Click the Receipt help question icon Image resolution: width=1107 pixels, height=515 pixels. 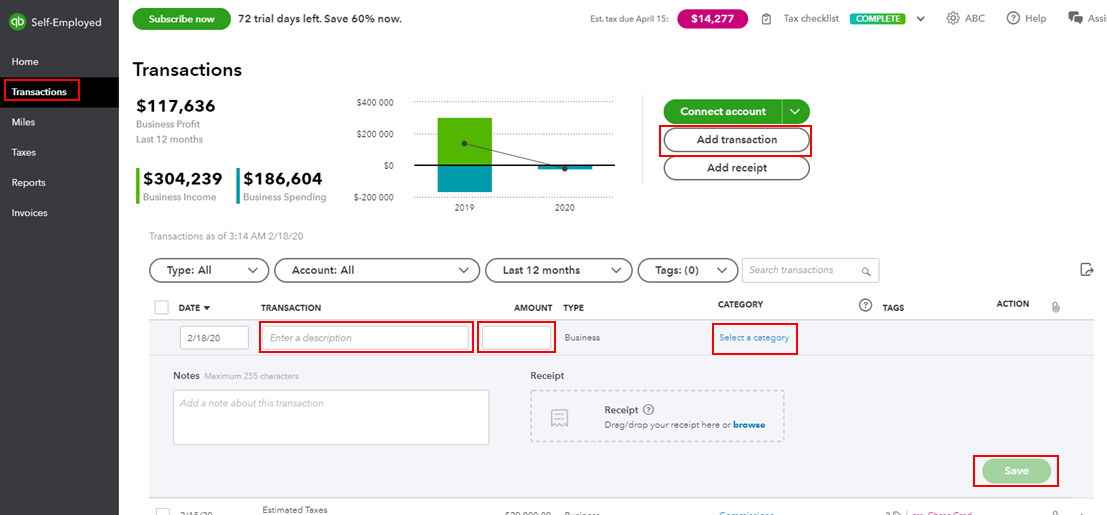[649, 410]
